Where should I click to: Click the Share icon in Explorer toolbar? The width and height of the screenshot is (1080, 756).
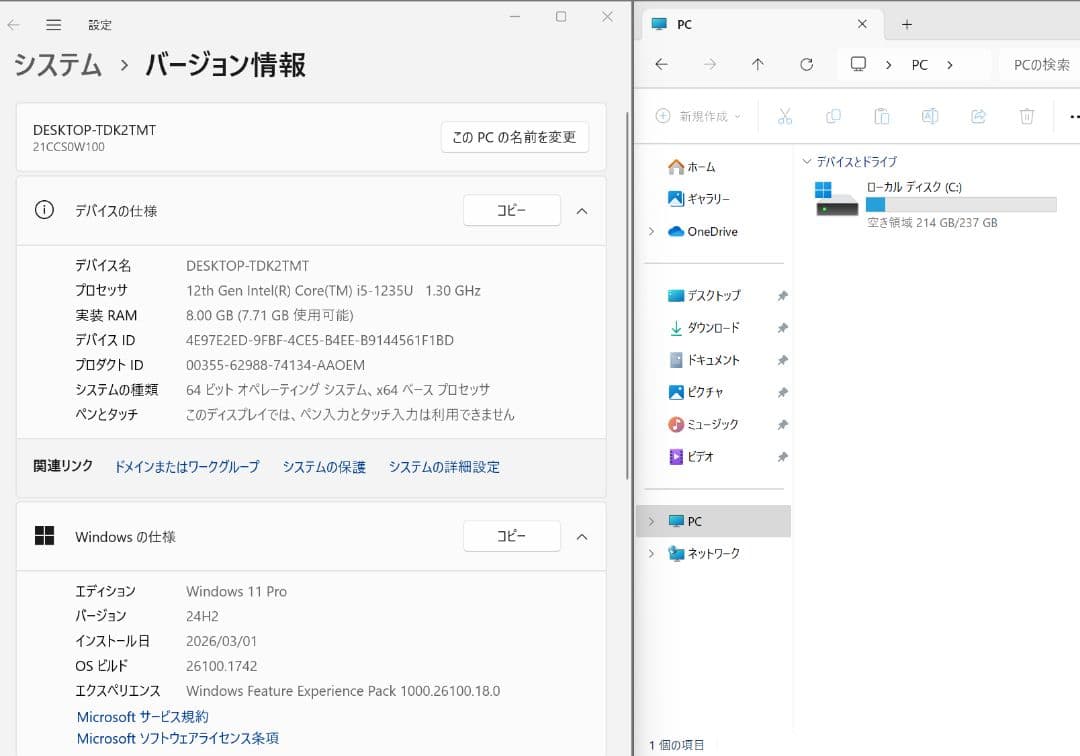pyautogui.click(x=978, y=116)
